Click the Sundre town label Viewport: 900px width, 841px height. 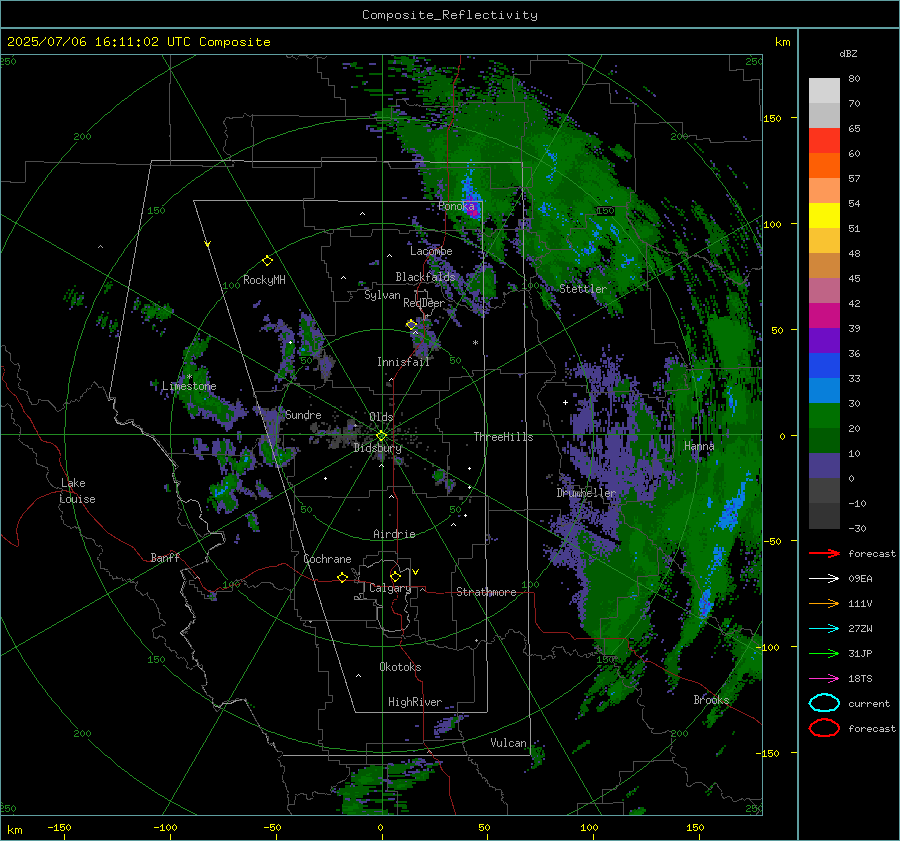point(303,414)
